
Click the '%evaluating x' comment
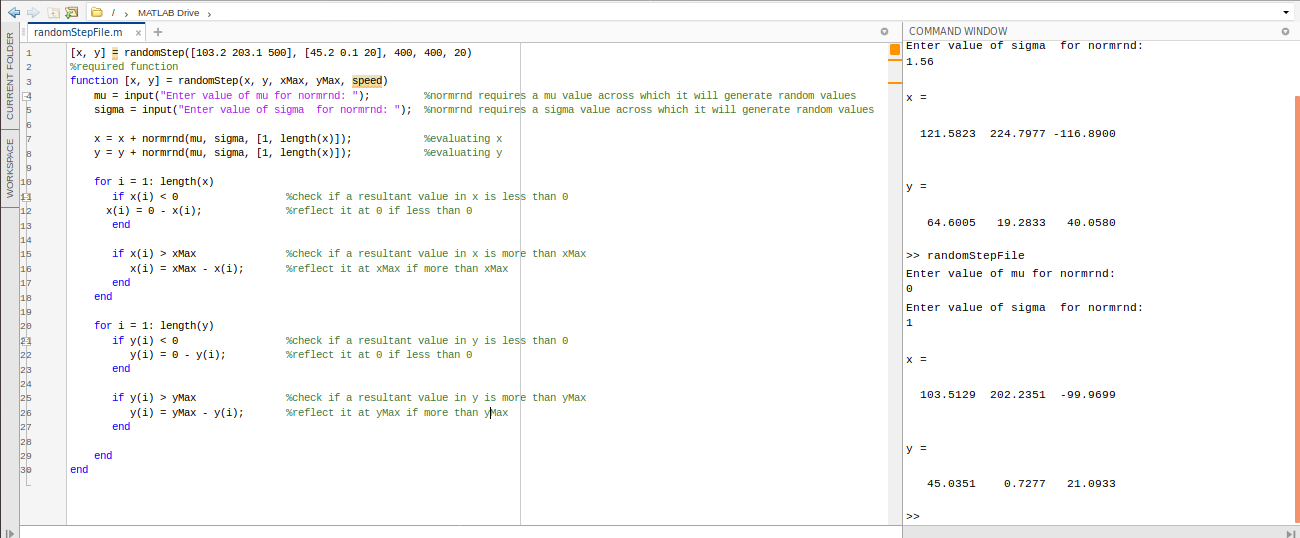tap(463, 139)
